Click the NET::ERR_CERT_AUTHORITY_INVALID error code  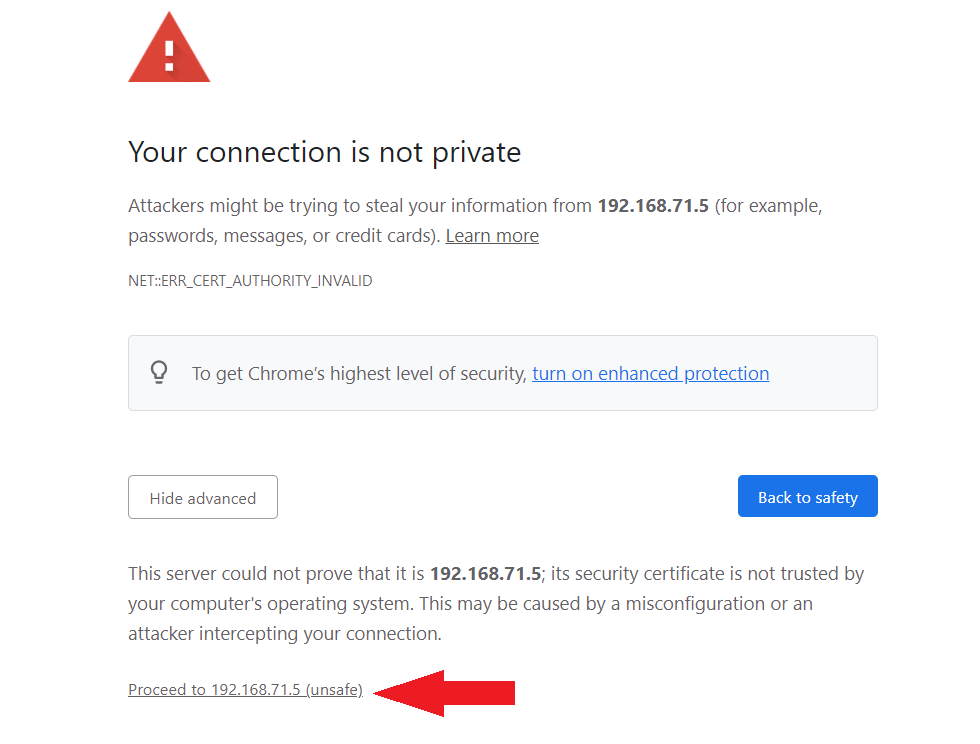coord(250,281)
